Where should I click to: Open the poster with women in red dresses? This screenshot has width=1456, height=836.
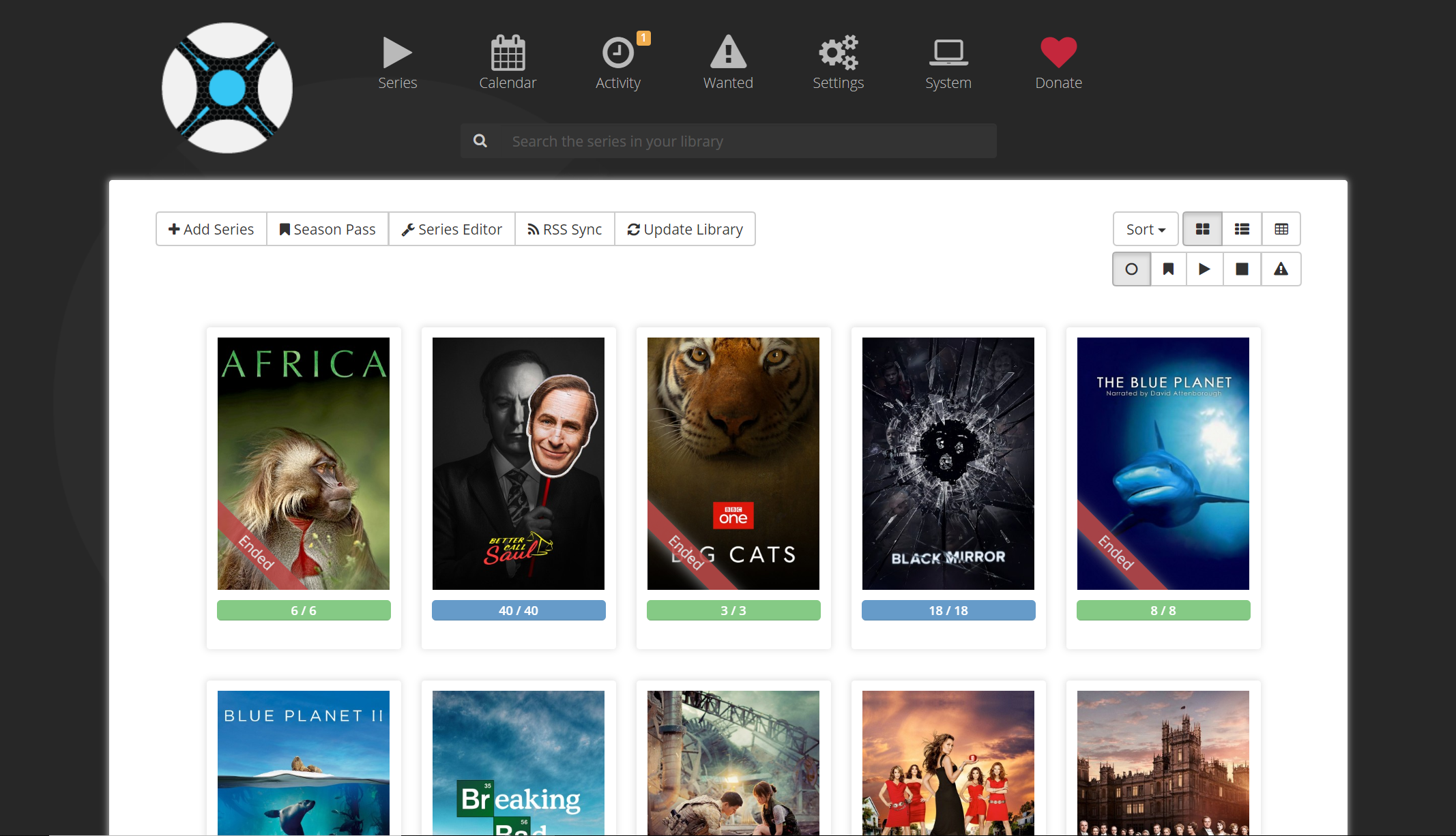click(948, 763)
